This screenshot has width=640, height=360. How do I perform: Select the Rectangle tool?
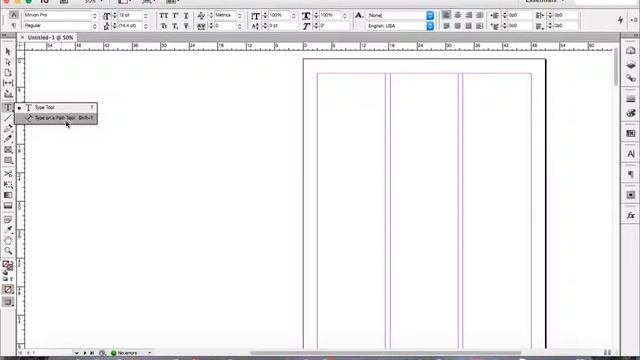coord(8,160)
